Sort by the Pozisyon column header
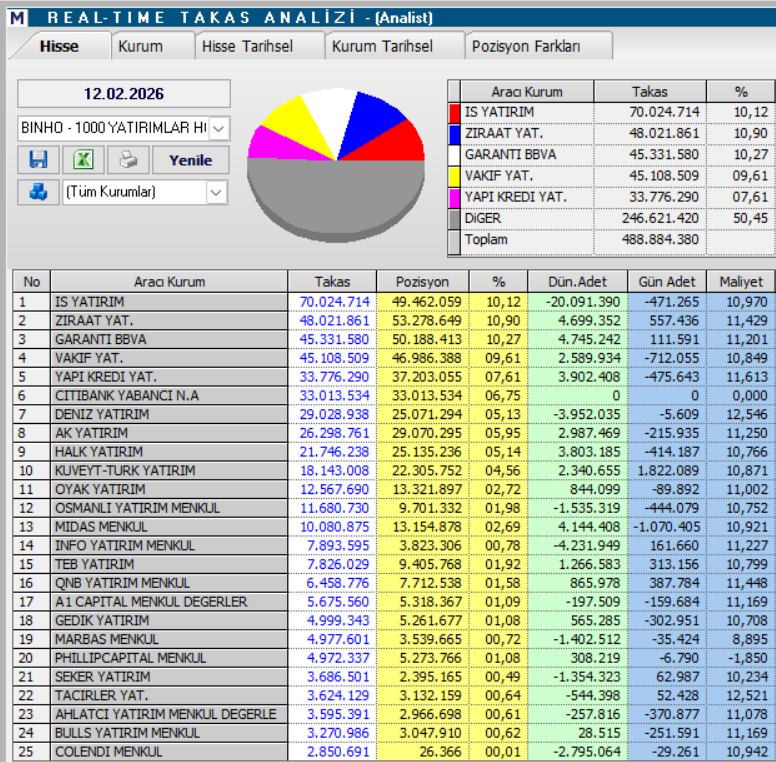The width and height of the screenshot is (776, 762). (x=422, y=282)
